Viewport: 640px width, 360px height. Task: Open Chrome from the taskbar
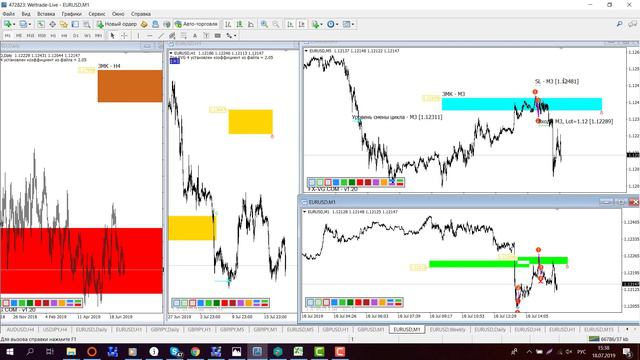pyautogui.click(x=195, y=351)
